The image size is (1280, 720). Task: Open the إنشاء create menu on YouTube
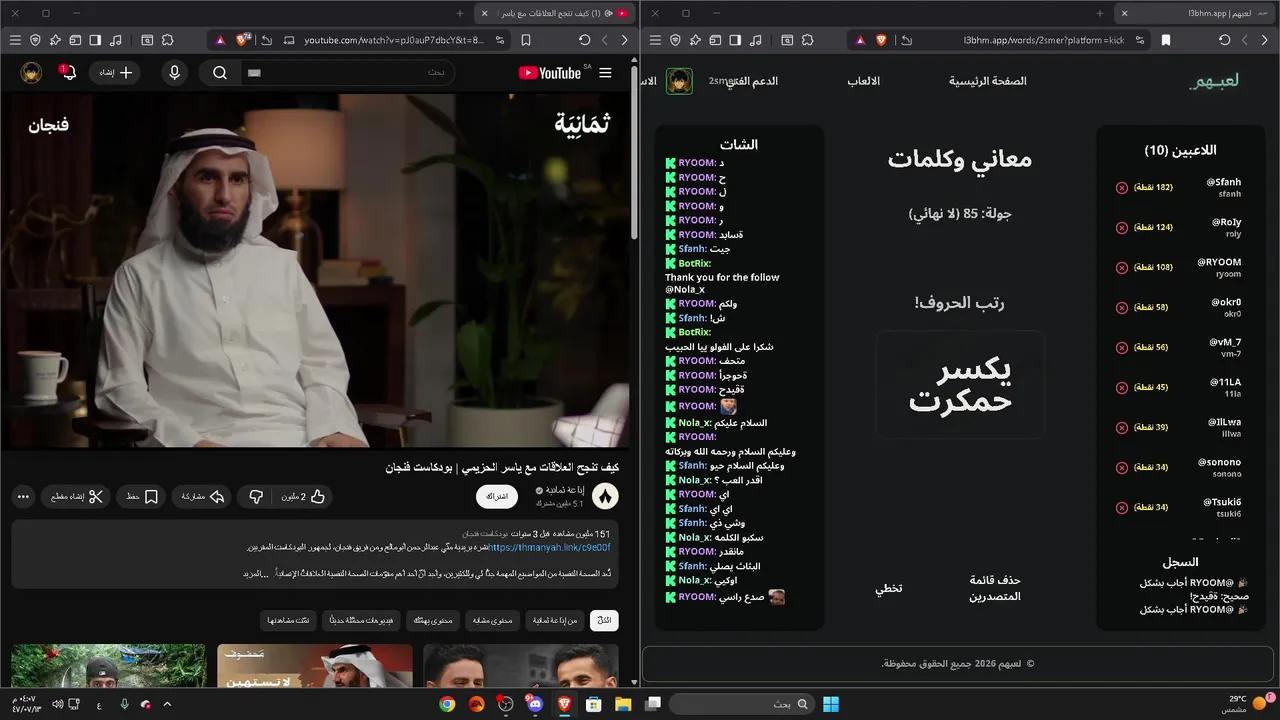point(115,73)
